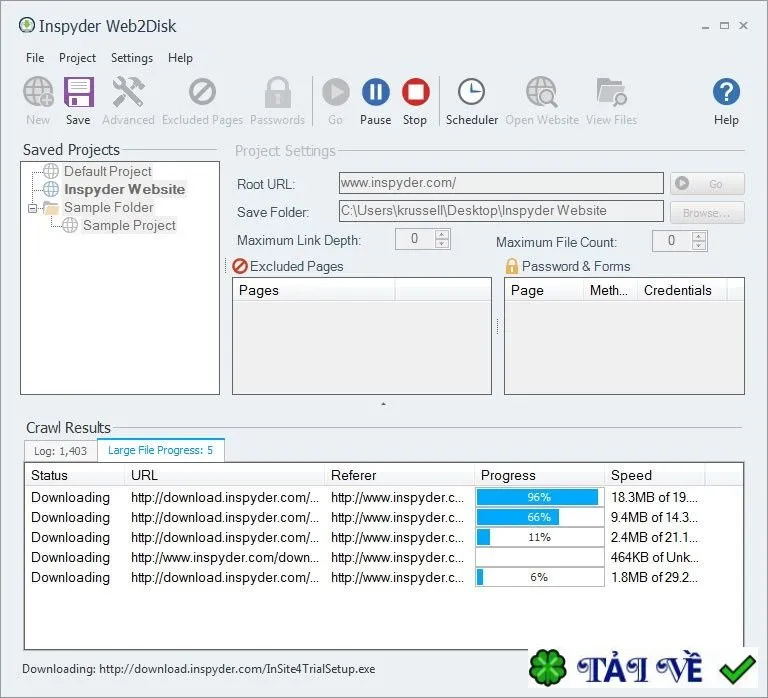Decrease Maximum File Count with down arrow
Screen dimensions: 768x698
point(699,245)
